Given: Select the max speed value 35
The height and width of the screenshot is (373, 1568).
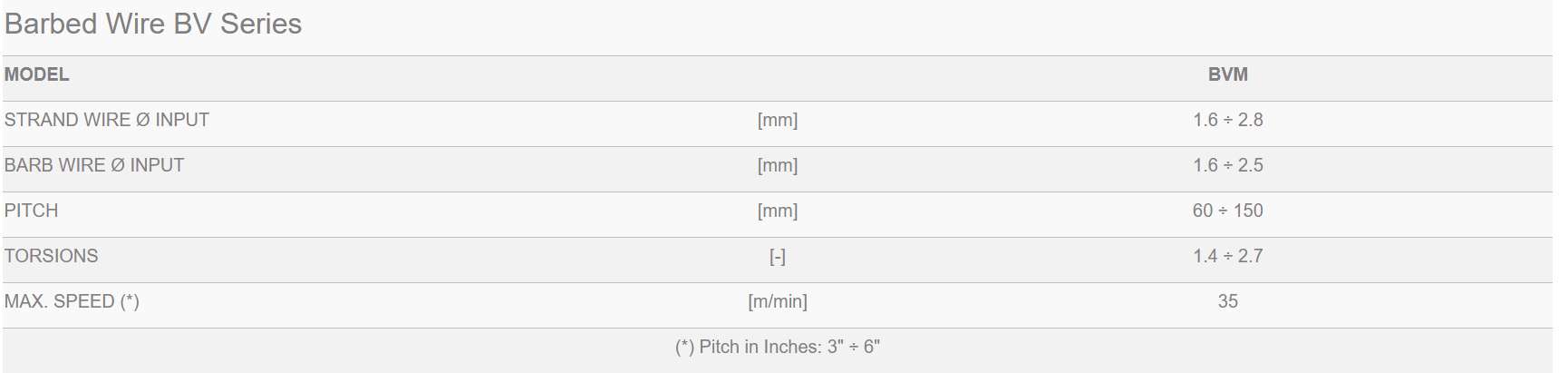Looking at the screenshot, I should click(1228, 301).
